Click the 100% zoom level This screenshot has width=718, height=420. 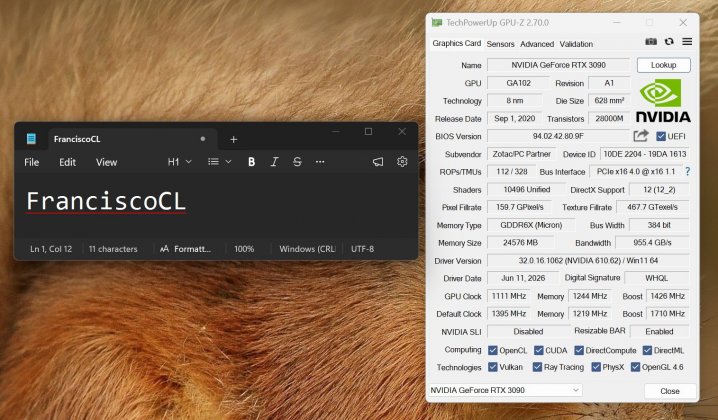[244, 249]
